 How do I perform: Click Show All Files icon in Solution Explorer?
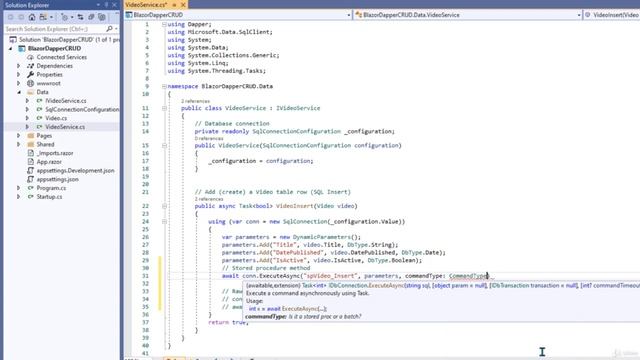[x=102, y=17]
